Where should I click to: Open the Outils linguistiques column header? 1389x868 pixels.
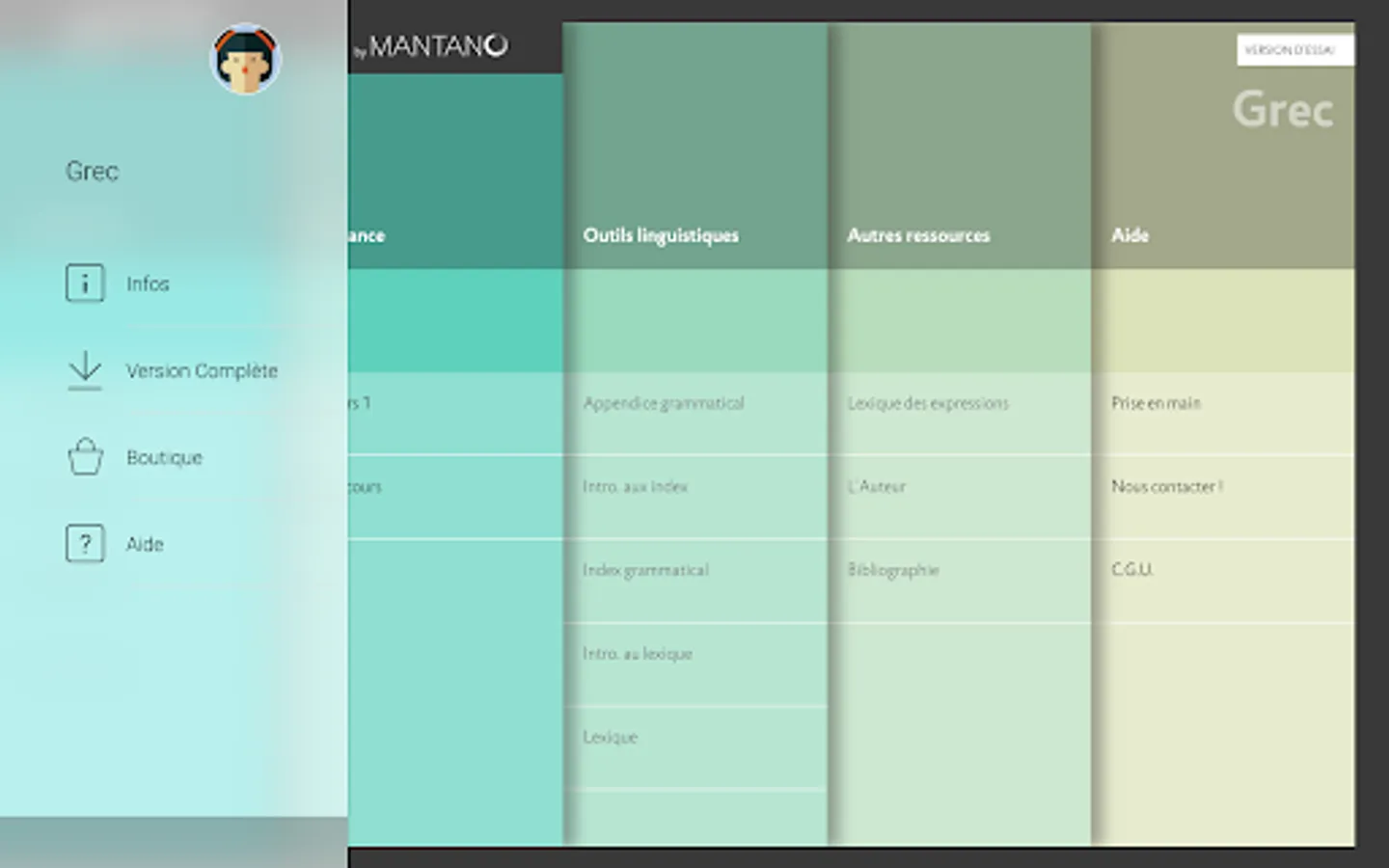click(661, 235)
